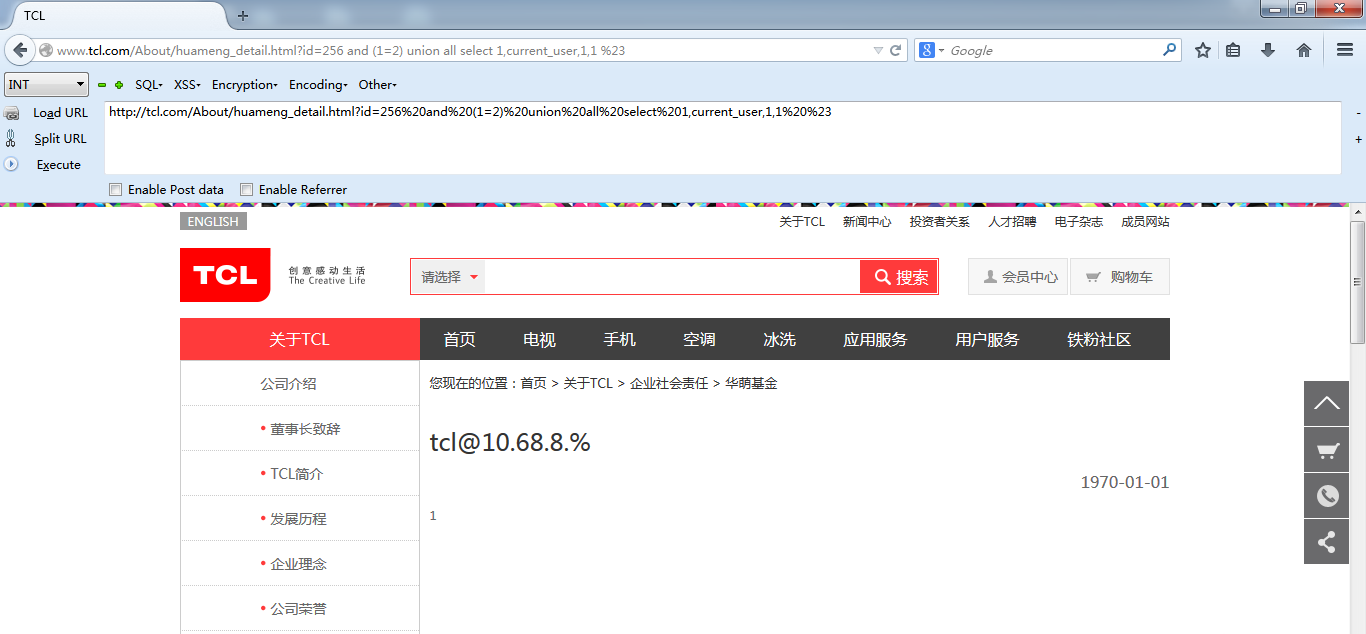Show bookmarks list icon
This screenshot has height=634, width=1366.
tap(1234, 50)
